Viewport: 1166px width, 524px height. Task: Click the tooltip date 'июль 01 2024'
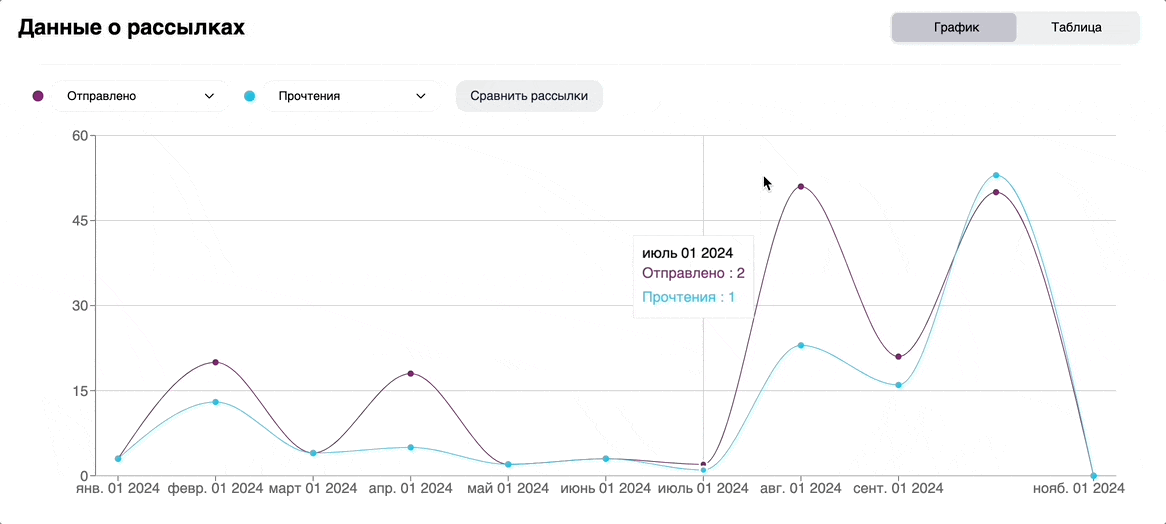point(688,252)
